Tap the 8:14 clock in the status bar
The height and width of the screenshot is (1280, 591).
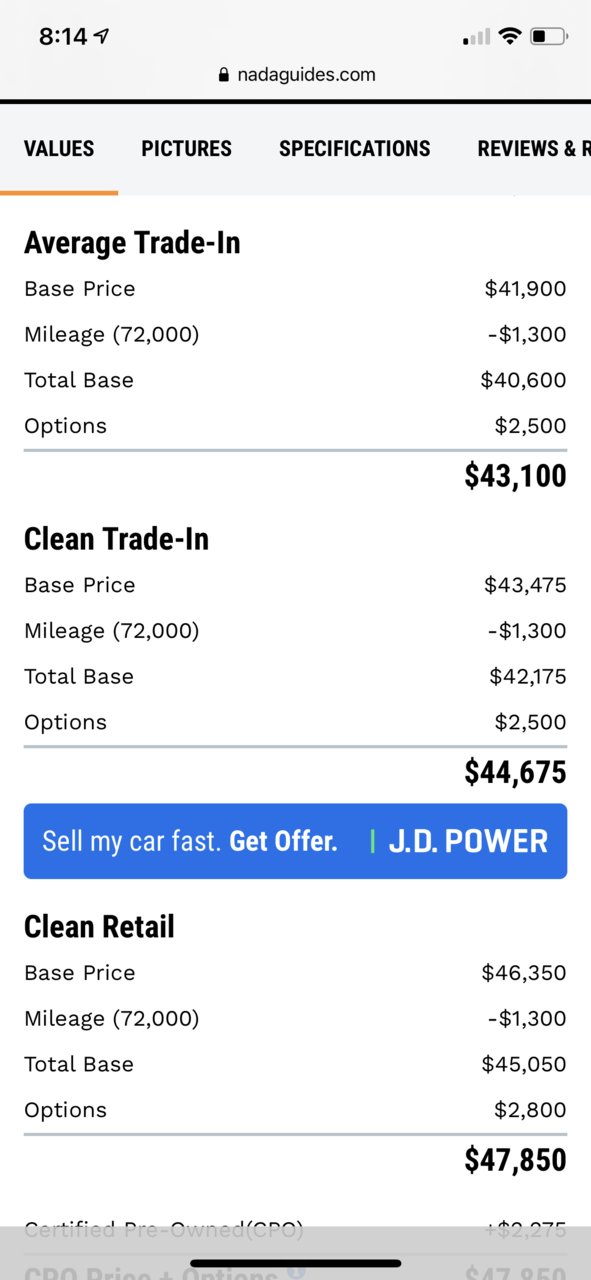pos(63,37)
